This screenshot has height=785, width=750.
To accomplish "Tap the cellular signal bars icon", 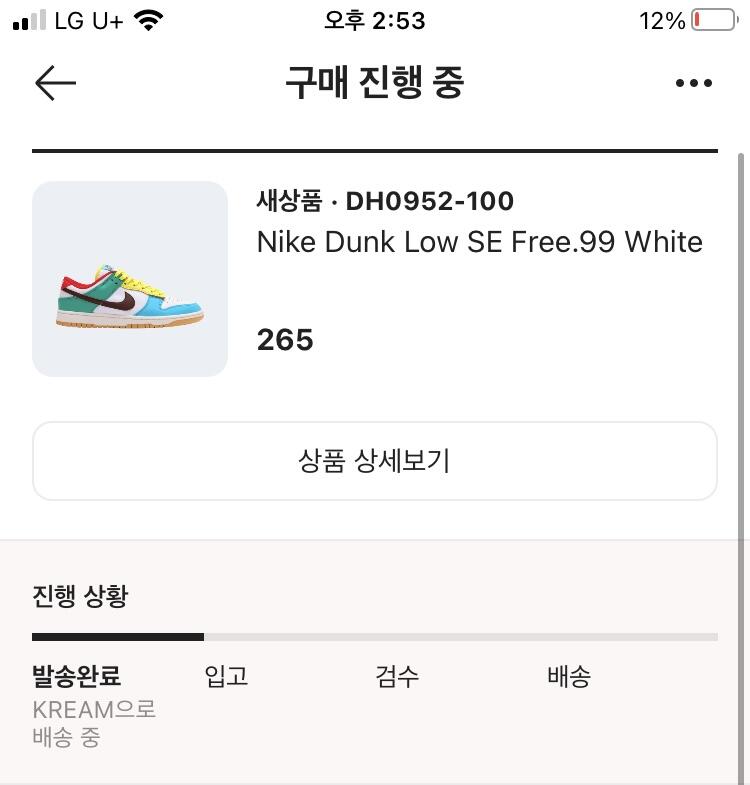I will [30, 20].
